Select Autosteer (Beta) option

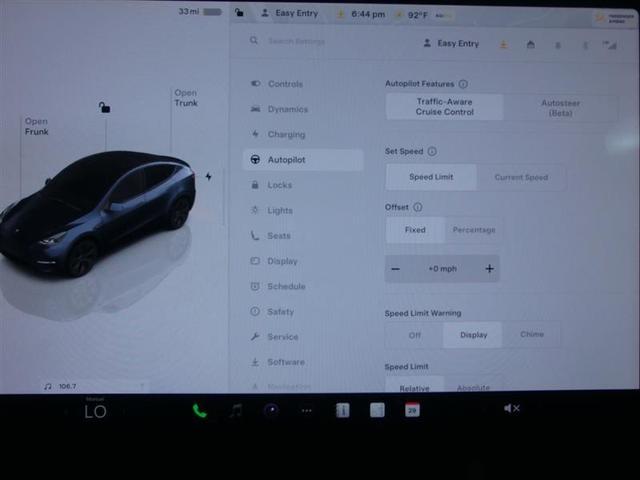click(561, 108)
